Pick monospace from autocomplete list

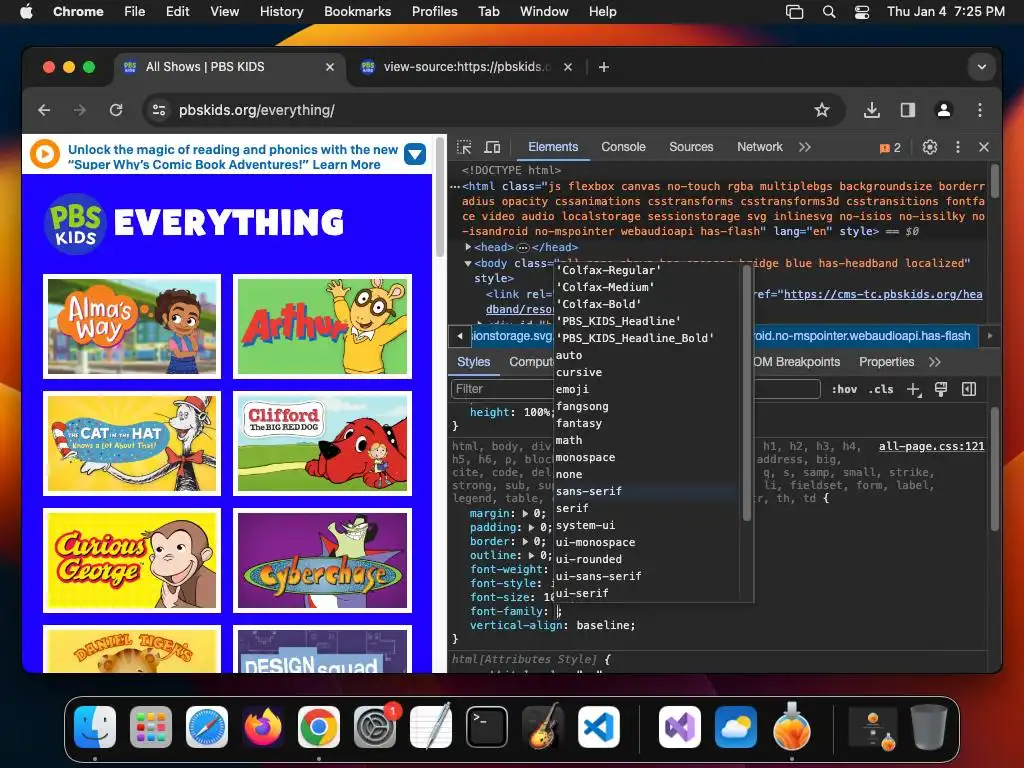(x=585, y=457)
